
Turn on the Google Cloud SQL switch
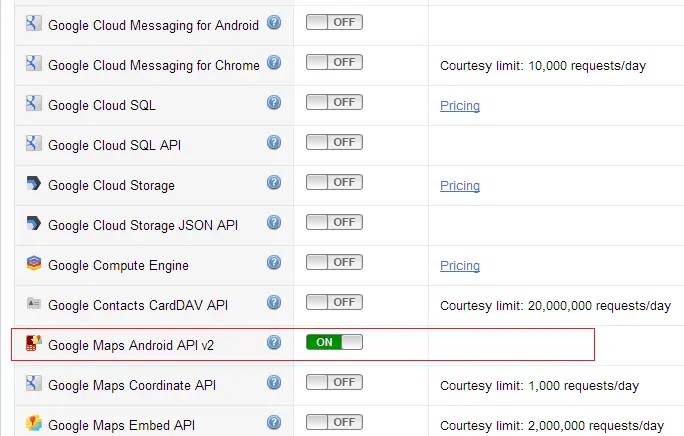point(334,102)
